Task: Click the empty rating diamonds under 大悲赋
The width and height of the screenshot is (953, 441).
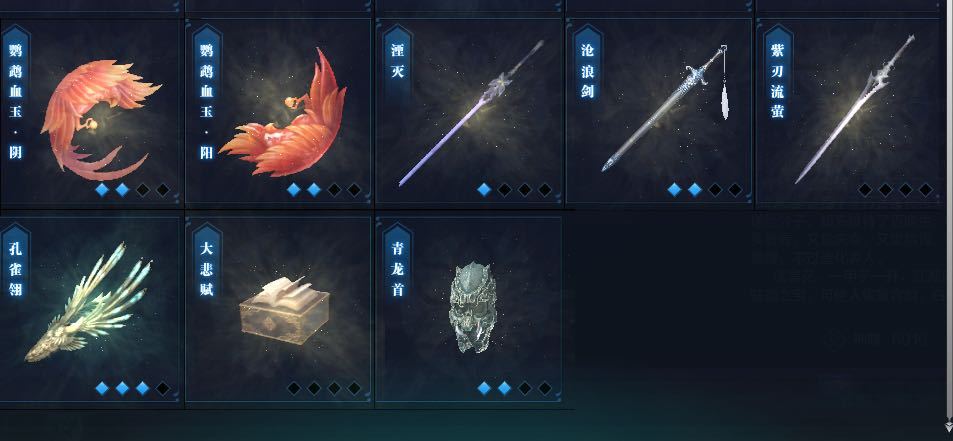Action: pyautogui.click(x=323, y=388)
